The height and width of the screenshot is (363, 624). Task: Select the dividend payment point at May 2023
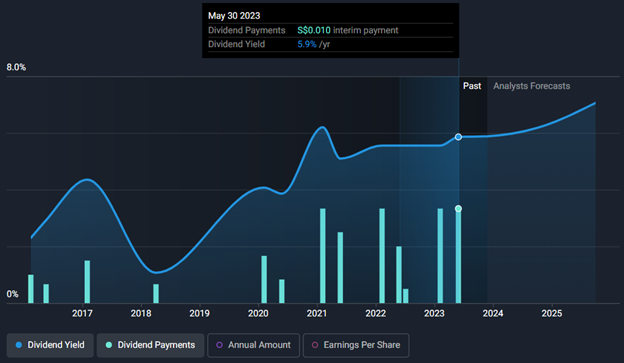pyautogui.click(x=458, y=209)
